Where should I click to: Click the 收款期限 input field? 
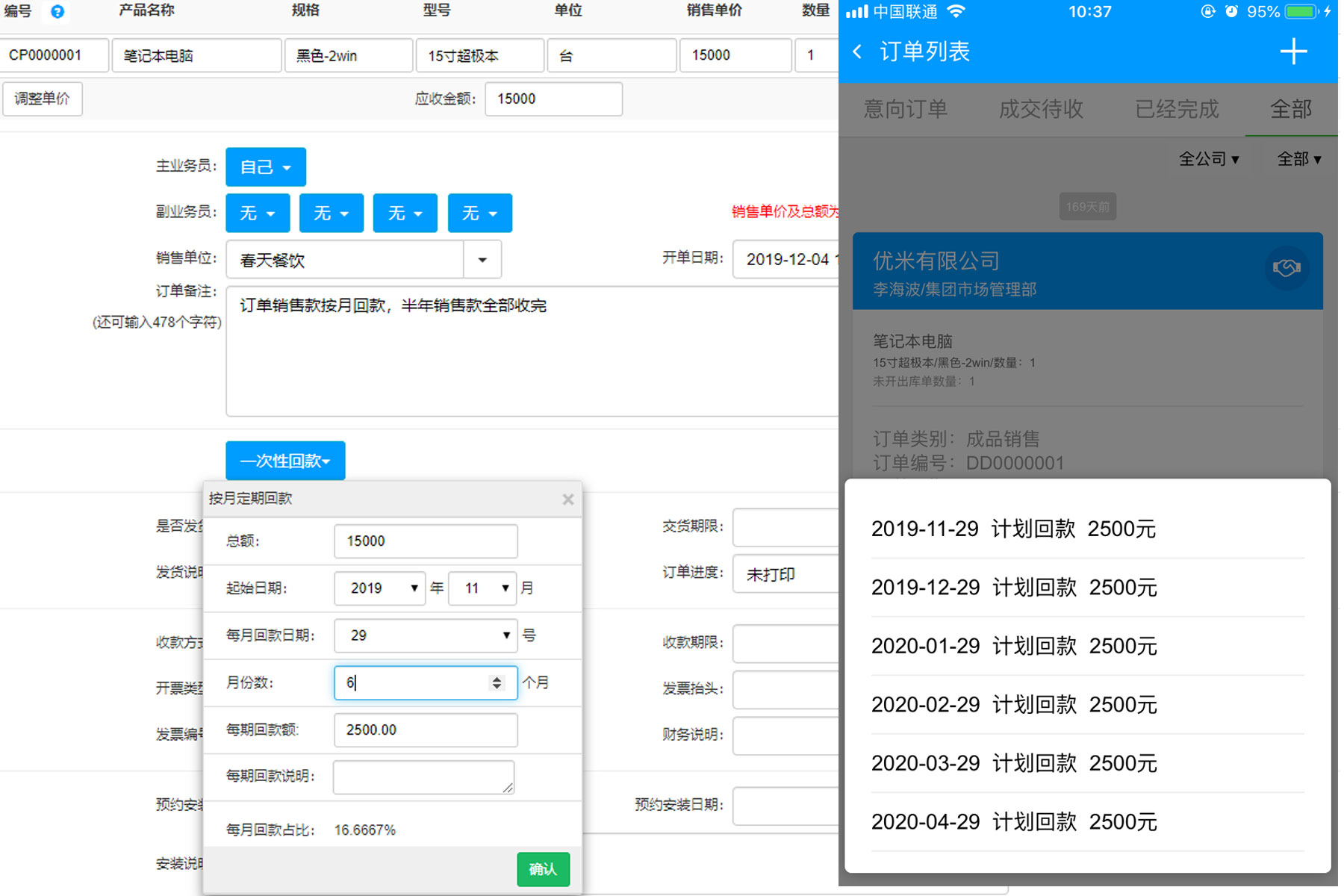(786, 643)
